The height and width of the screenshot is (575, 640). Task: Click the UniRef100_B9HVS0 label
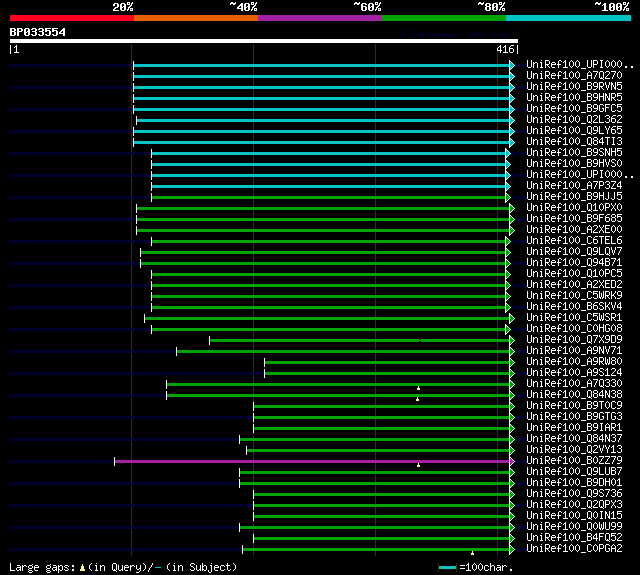[574, 164]
